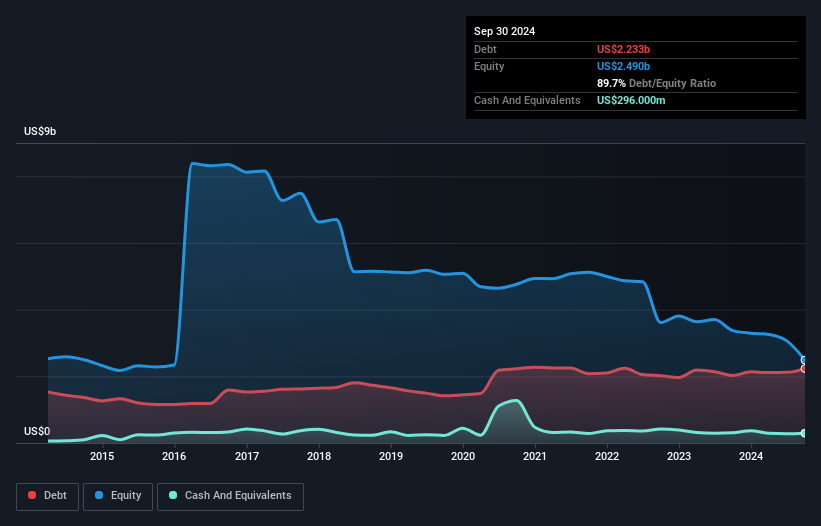Viewport: 821px width, 526px height.
Task: Toggle the Equity series legend button
Action: [x=118, y=496]
